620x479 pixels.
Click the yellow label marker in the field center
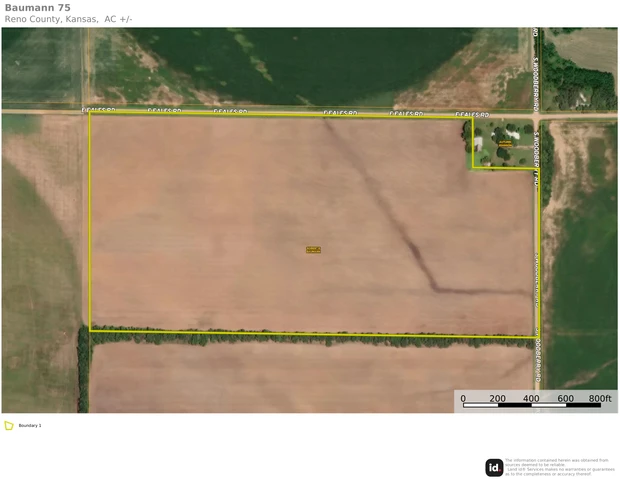[x=313, y=249]
